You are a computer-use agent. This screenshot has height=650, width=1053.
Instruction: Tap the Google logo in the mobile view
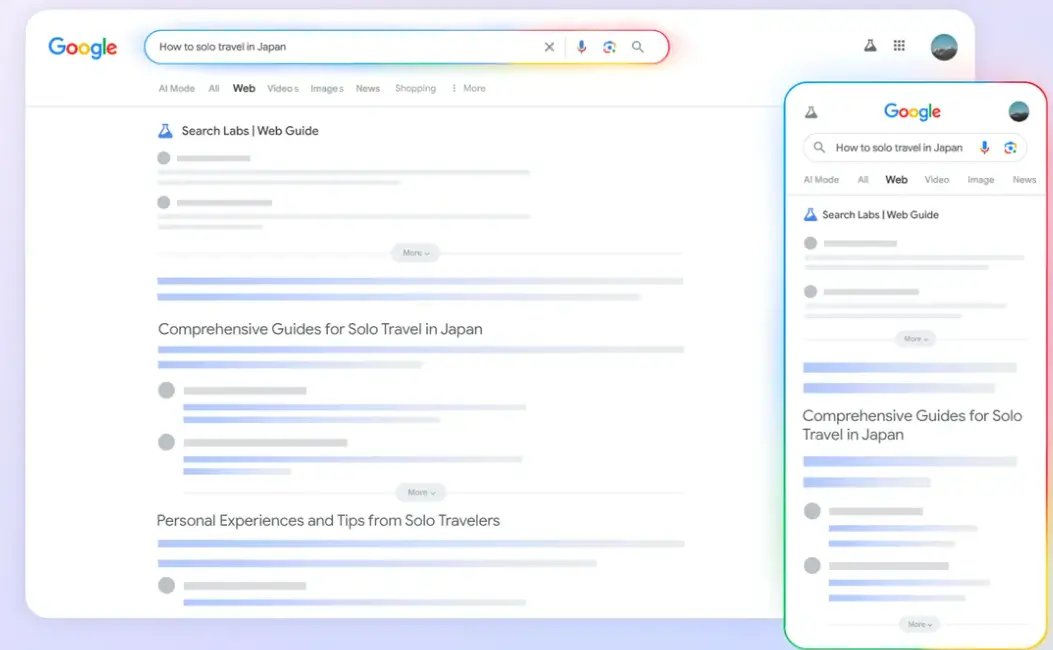912,111
